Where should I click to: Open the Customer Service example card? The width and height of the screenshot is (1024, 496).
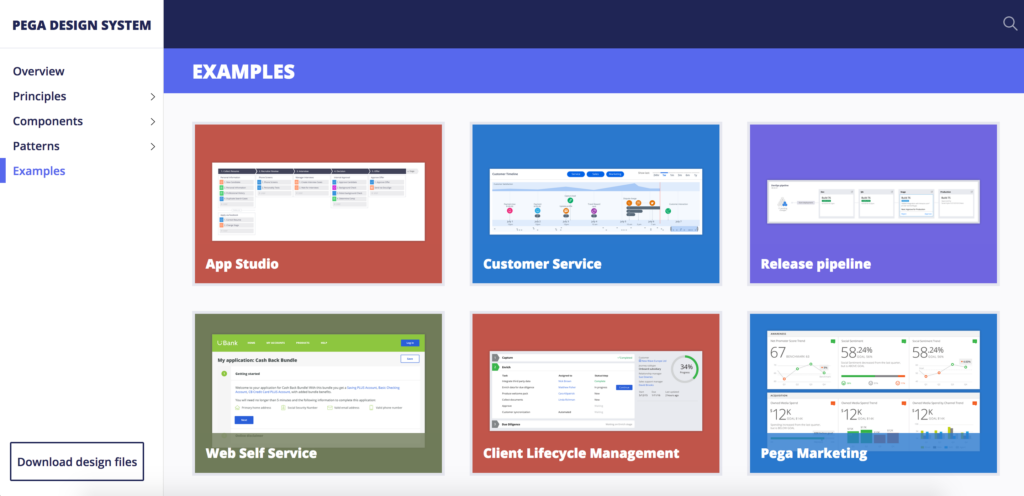click(596, 204)
